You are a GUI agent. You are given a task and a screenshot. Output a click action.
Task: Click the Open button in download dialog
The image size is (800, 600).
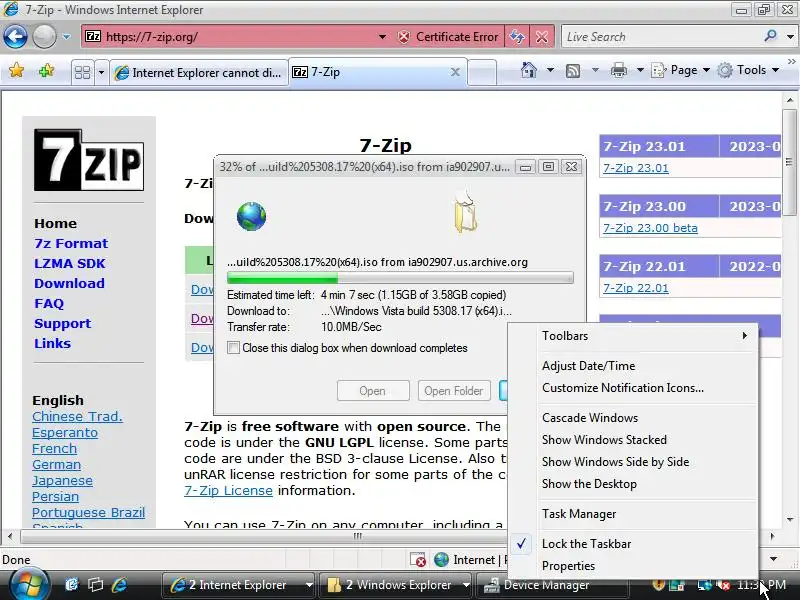point(373,391)
